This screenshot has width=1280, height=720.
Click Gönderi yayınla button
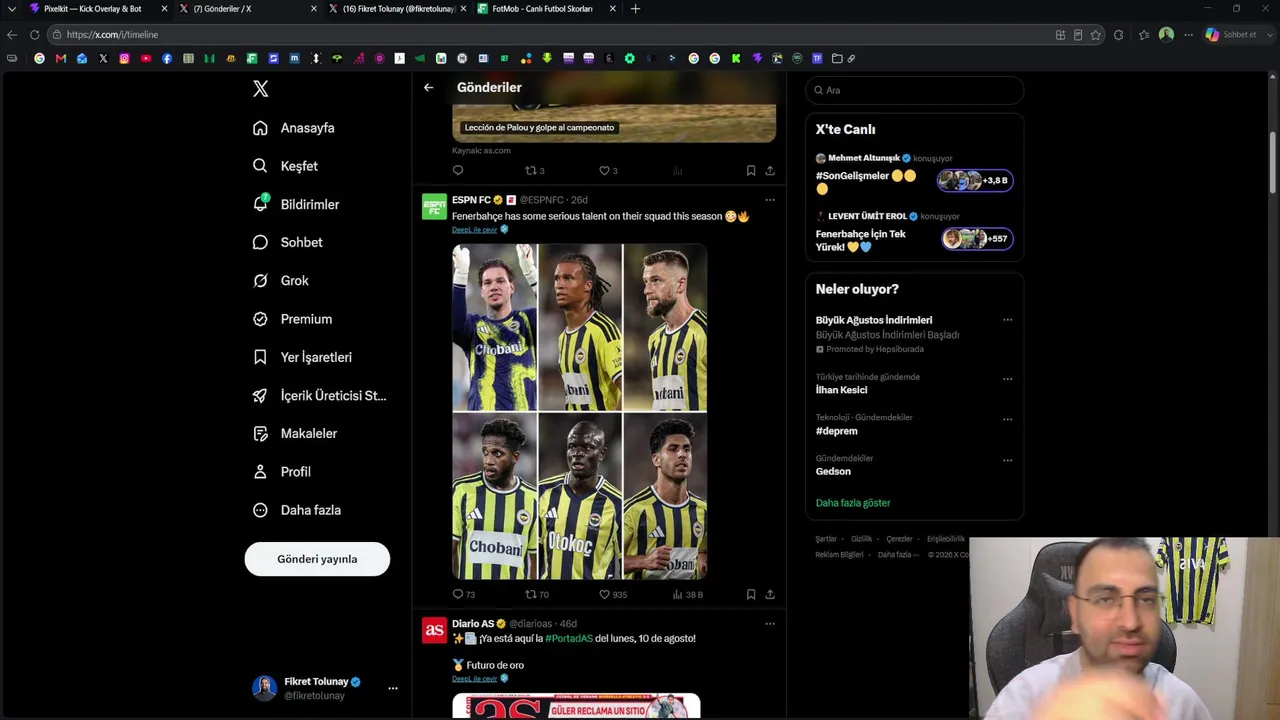tap(317, 559)
